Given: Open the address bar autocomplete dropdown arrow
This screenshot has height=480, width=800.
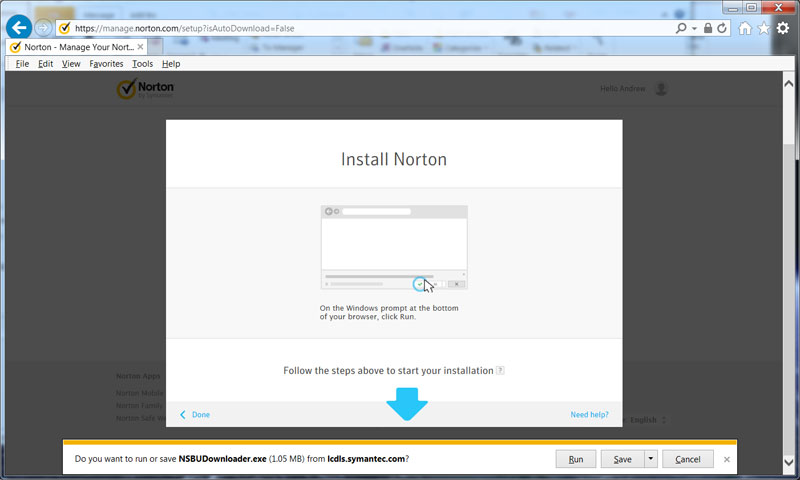Looking at the screenshot, I should tap(694, 29).
